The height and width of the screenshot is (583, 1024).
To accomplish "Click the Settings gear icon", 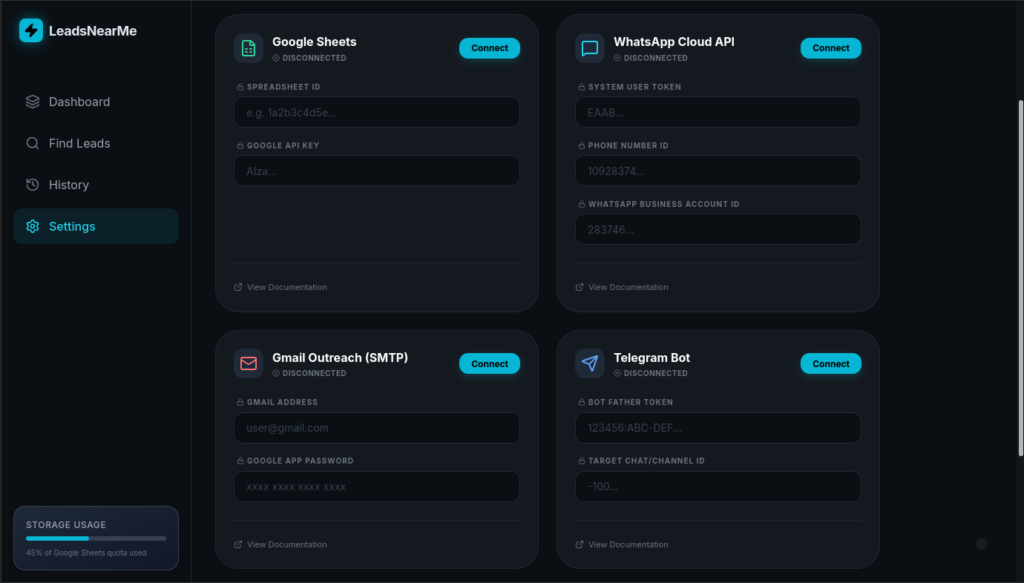I will (33, 227).
